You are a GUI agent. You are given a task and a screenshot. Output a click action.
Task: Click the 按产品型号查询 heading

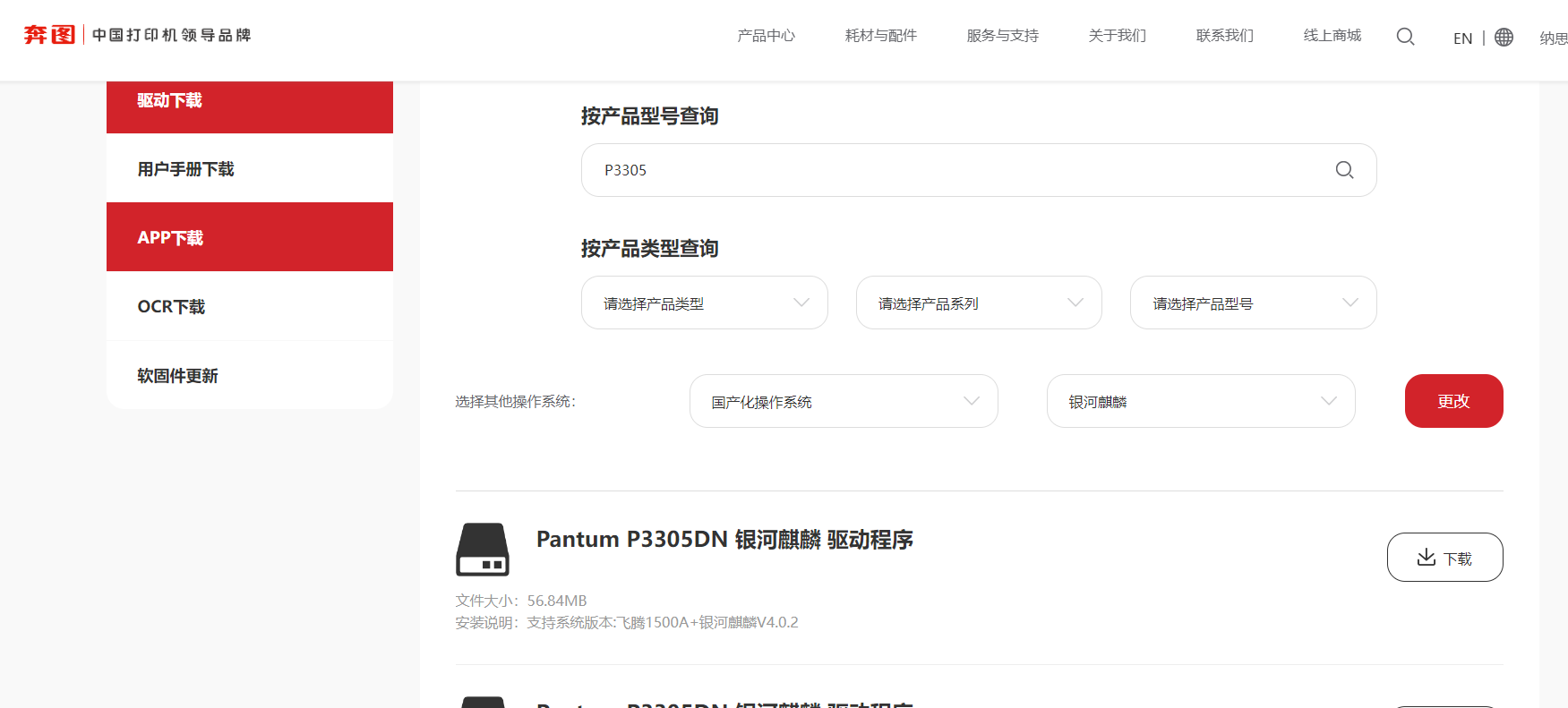650,116
